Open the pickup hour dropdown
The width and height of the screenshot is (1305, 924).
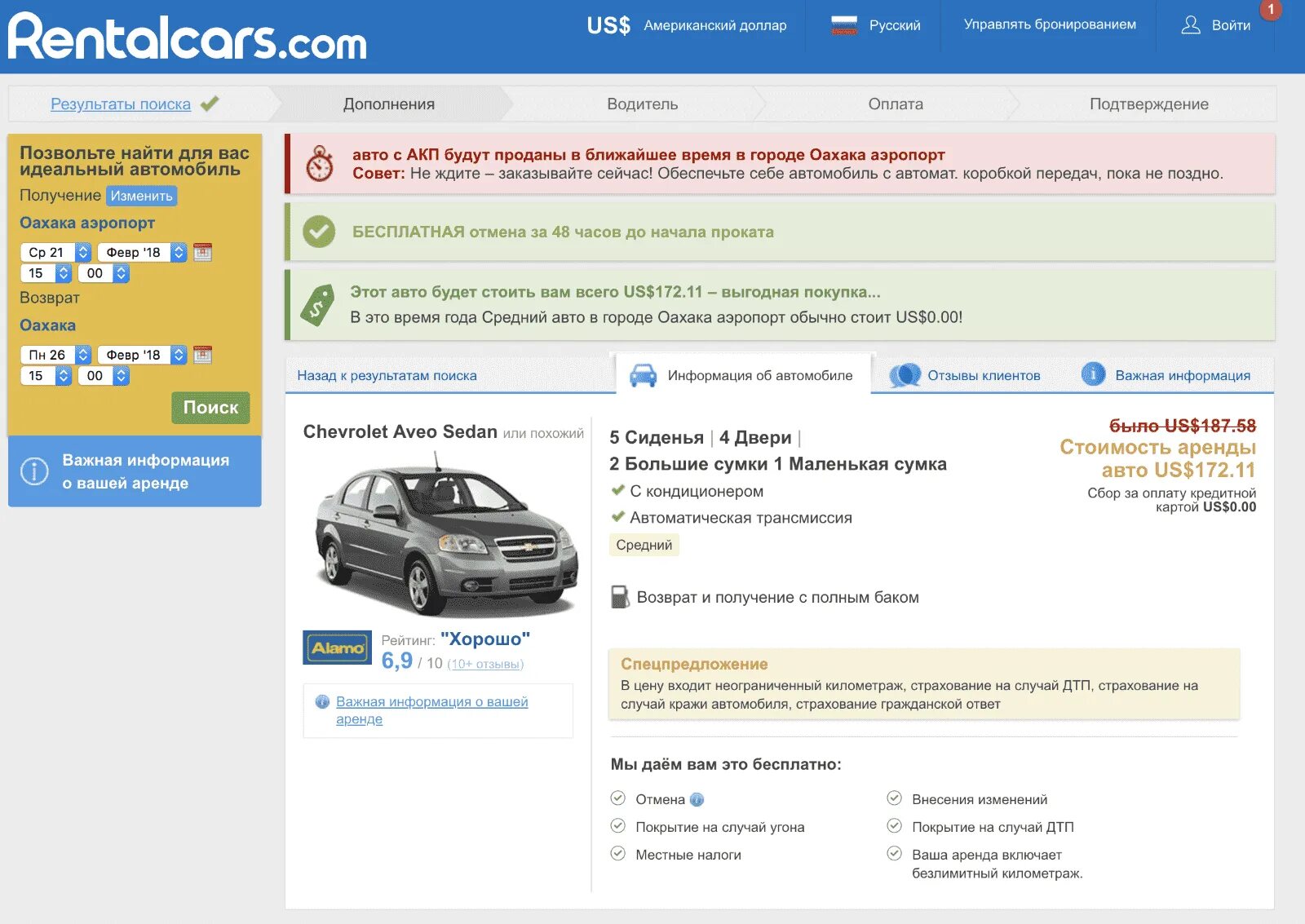[46, 273]
